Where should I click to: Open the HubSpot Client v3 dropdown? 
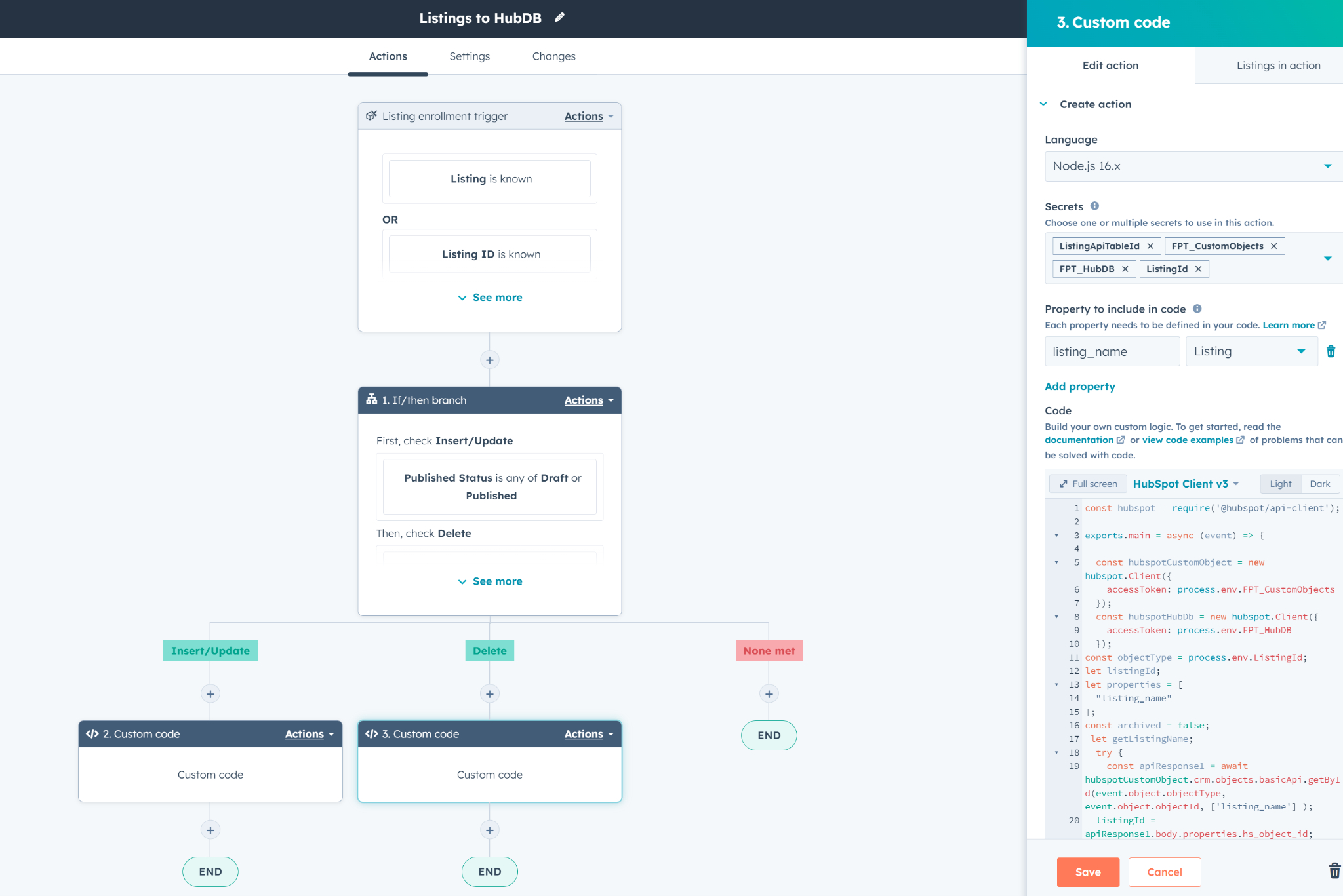pyautogui.click(x=1186, y=484)
